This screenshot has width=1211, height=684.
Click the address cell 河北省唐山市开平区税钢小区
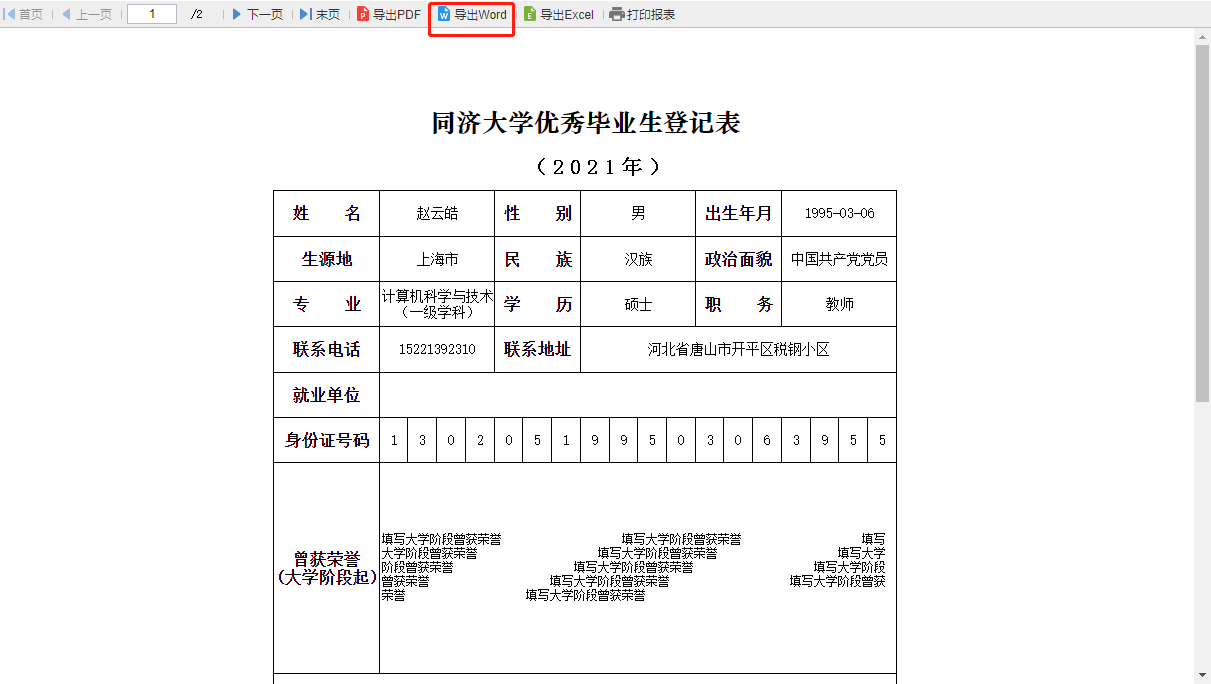click(x=738, y=350)
